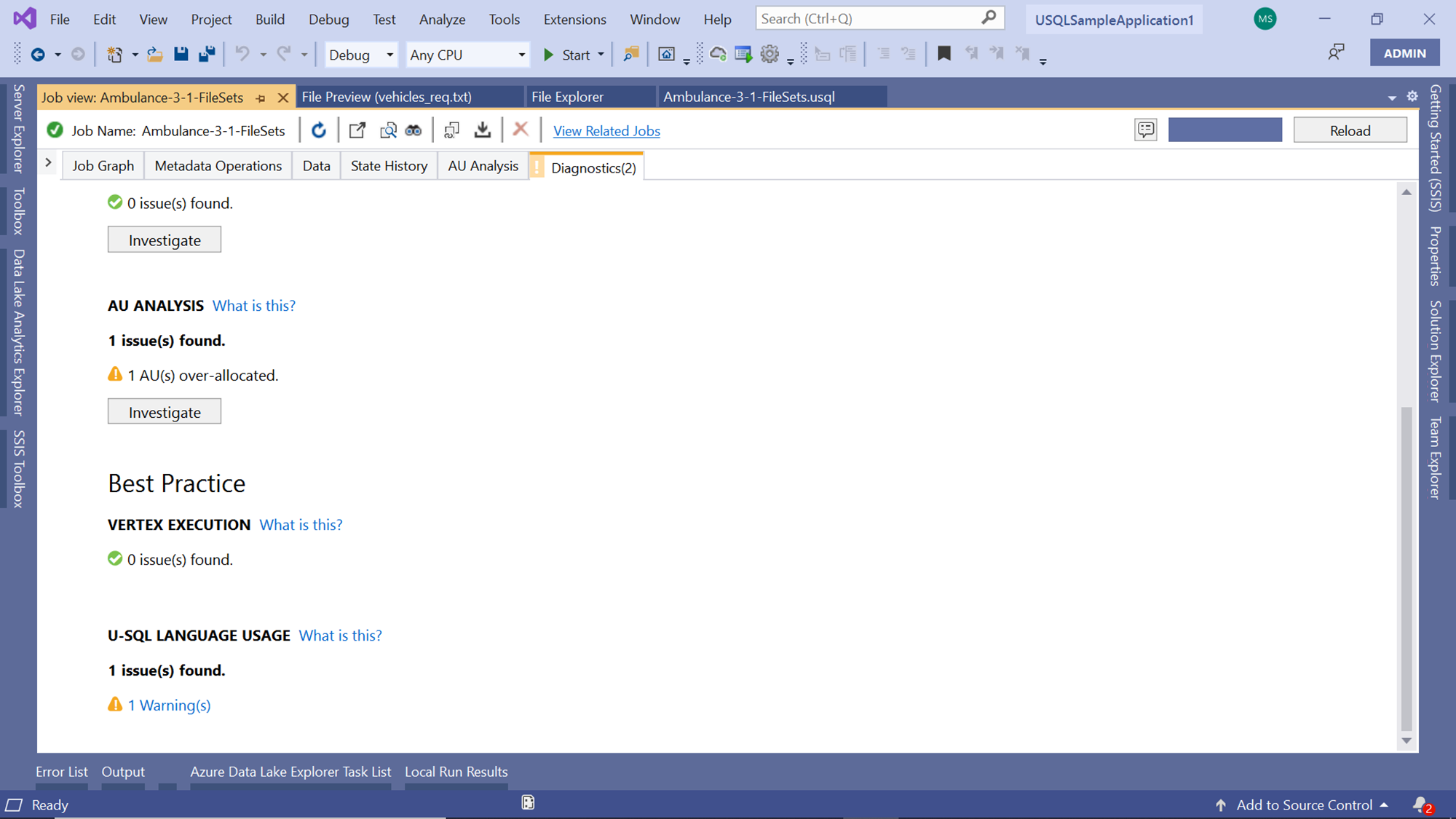Click the 1 Warning(s) link
Image resolution: width=1456 pixels, height=819 pixels.
coord(170,705)
